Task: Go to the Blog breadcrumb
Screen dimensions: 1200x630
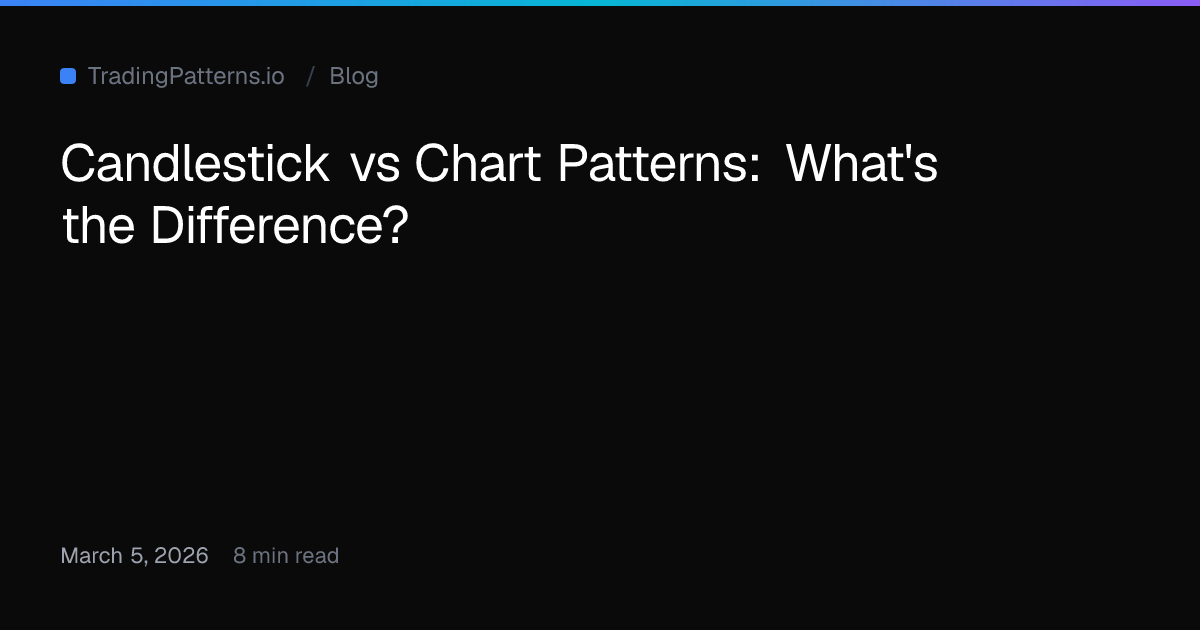Action: [354, 76]
